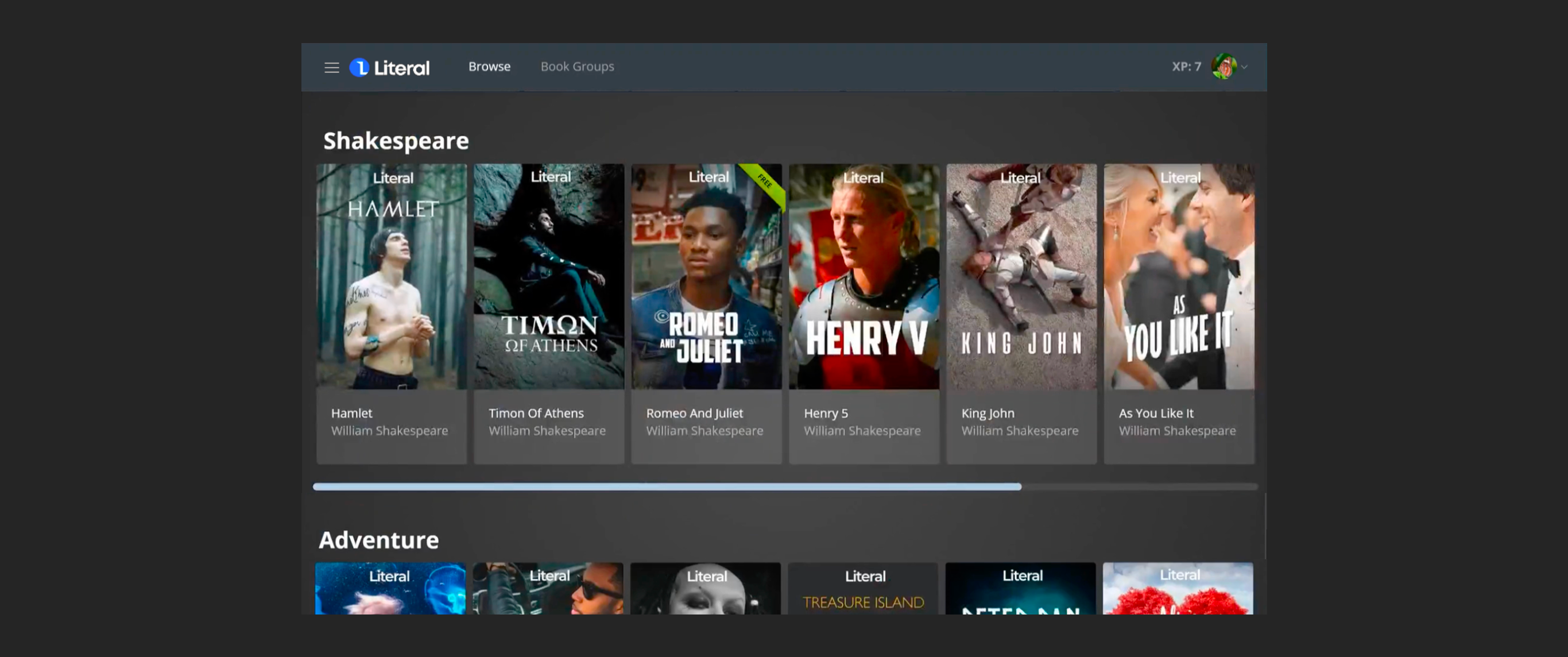Click the blue Literal logo icon
The width and height of the screenshot is (1568, 657).
359,68
